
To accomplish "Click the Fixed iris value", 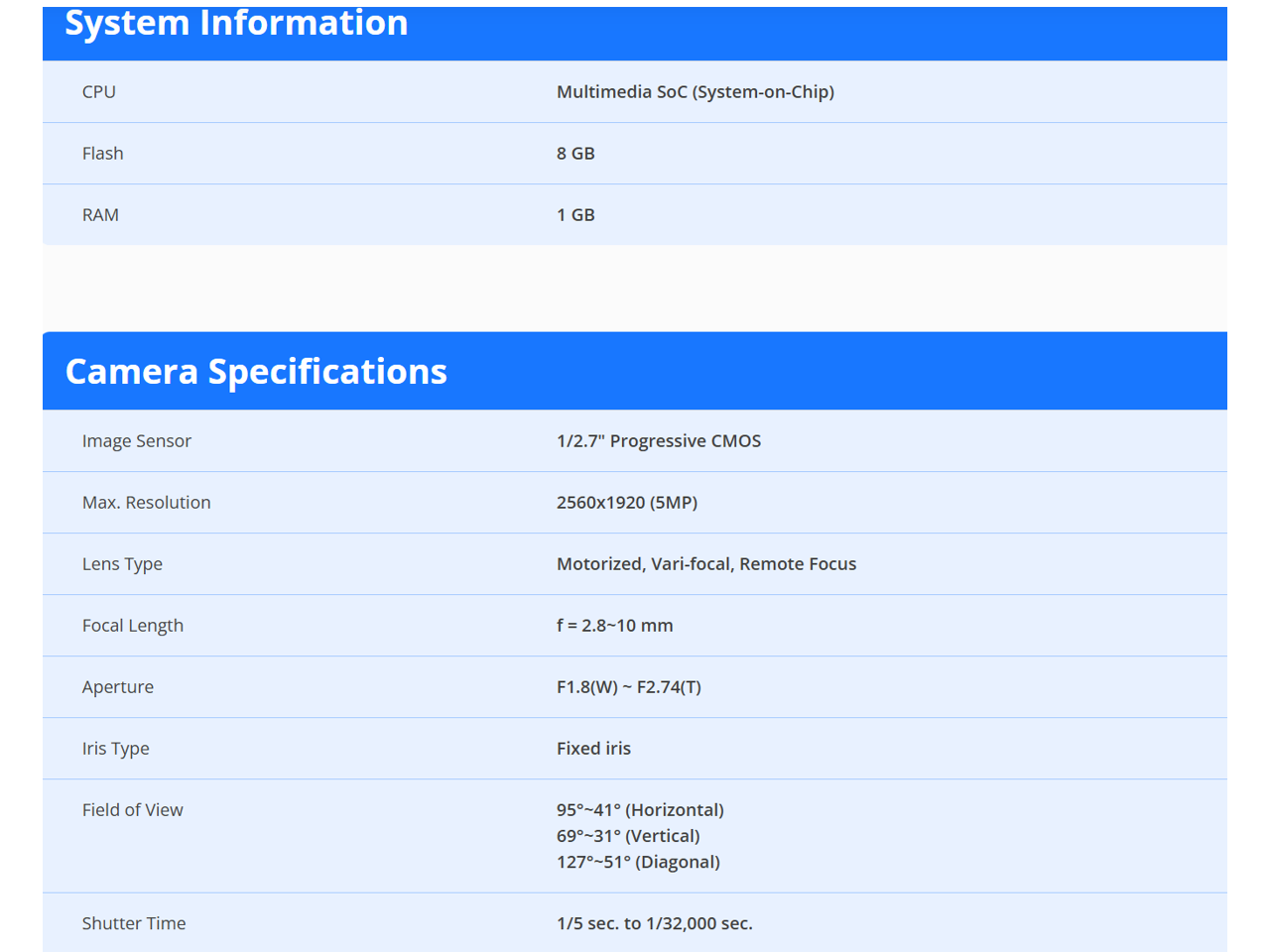I will click(593, 749).
